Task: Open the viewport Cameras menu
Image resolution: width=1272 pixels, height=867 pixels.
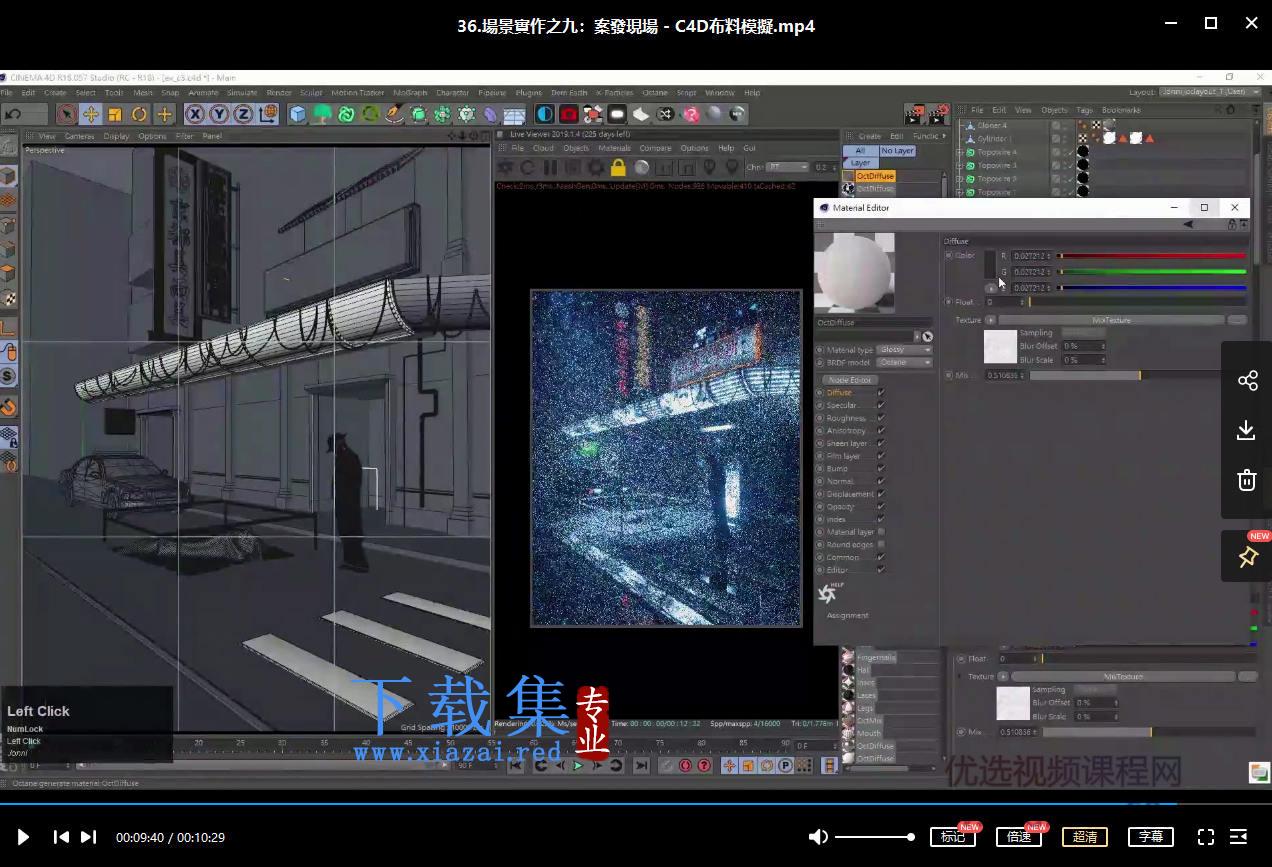Action: coord(79,136)
